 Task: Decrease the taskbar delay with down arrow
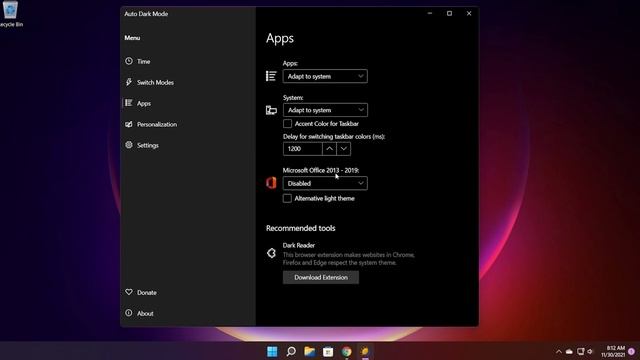tap(344, 149)
